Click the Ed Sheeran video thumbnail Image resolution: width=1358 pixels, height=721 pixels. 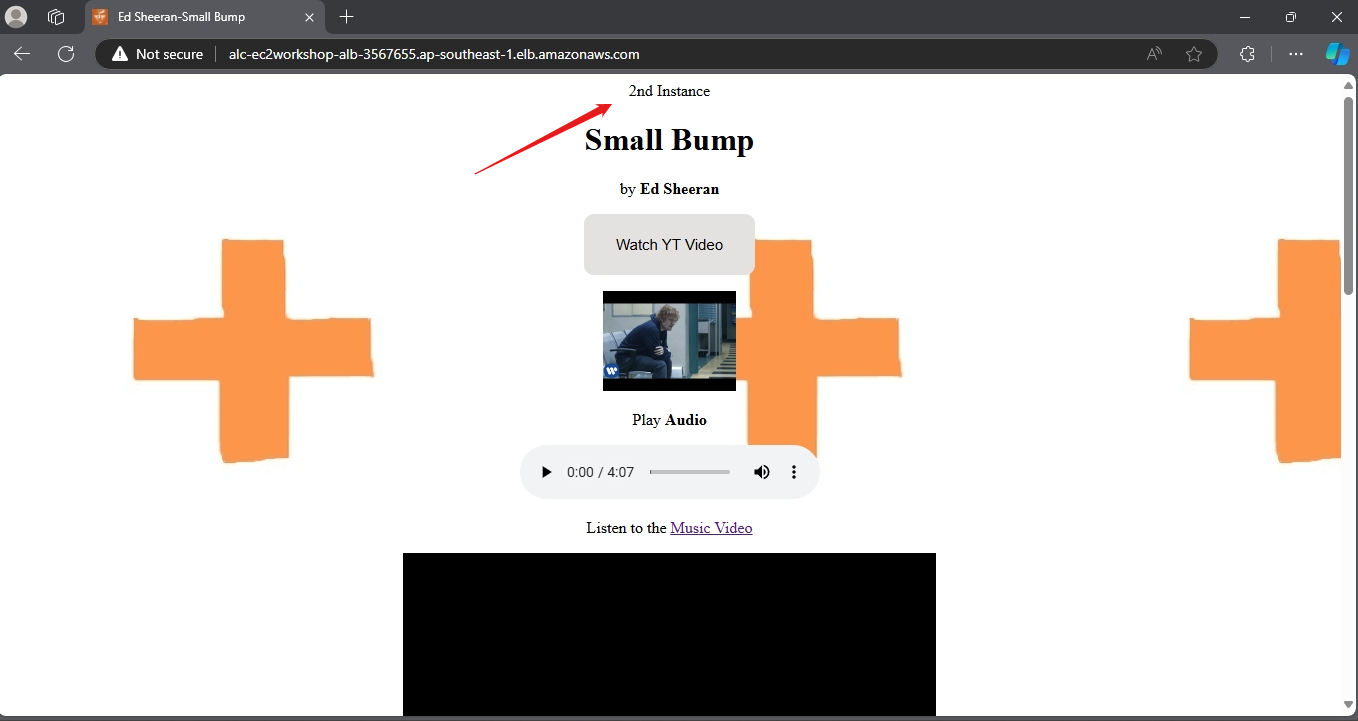pyautogui.click(x=669, y=341)
